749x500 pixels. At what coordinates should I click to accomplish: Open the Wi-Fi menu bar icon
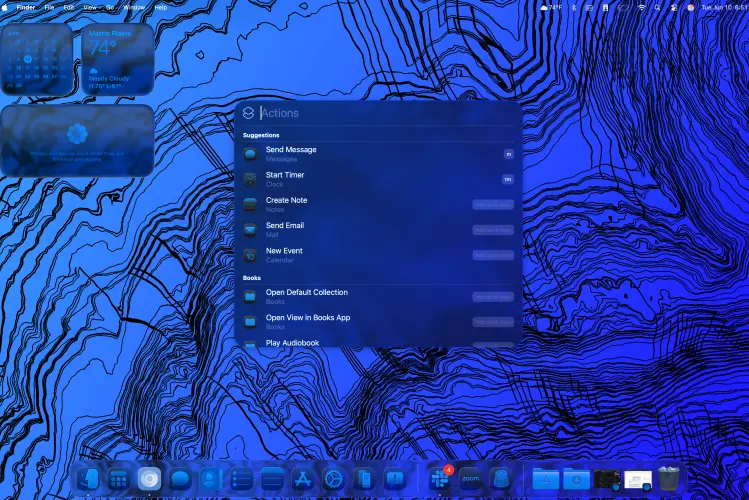click(642, 7)
